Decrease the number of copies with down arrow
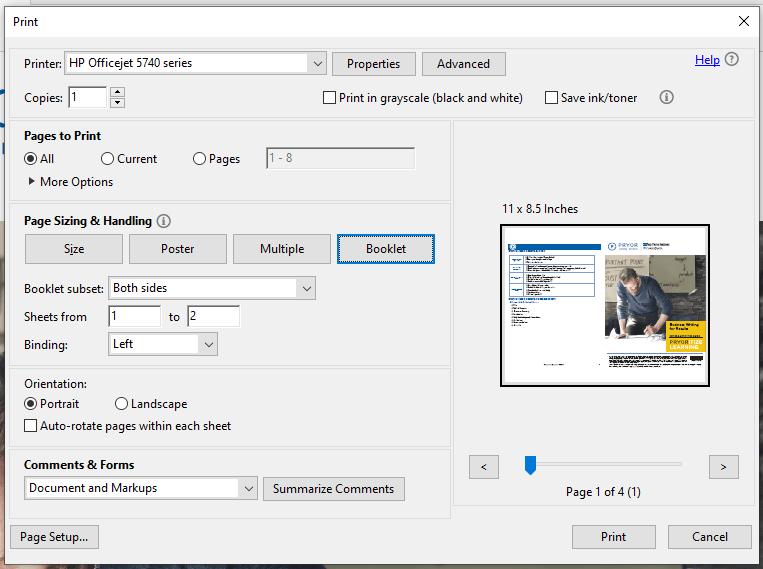The image size is (763, 569). (117, 102)
